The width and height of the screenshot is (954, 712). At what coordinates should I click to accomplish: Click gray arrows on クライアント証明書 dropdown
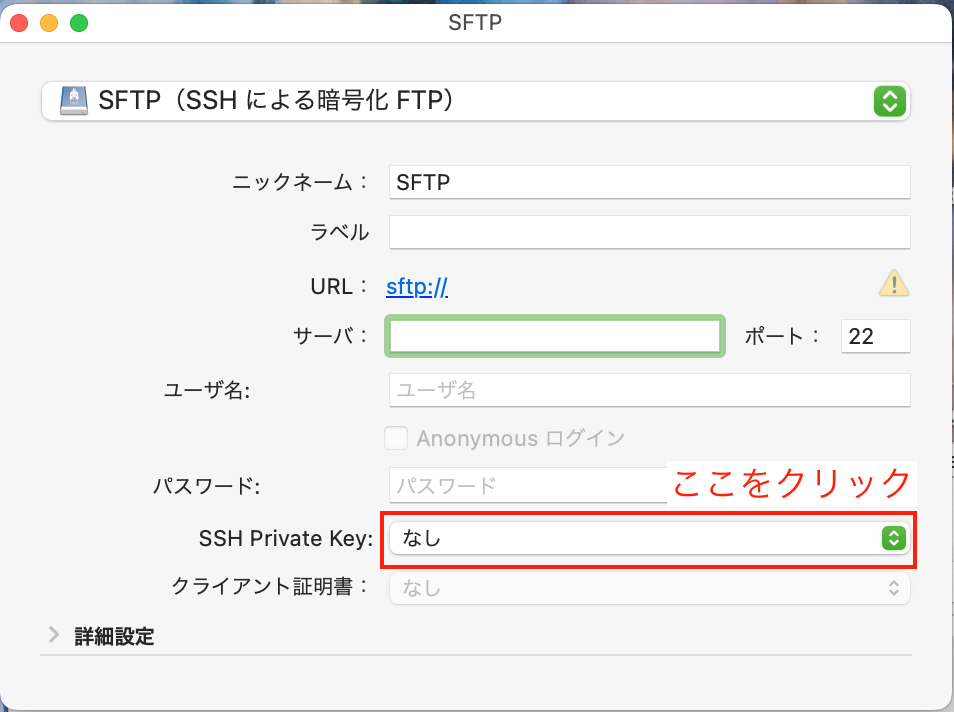(894, 588)
